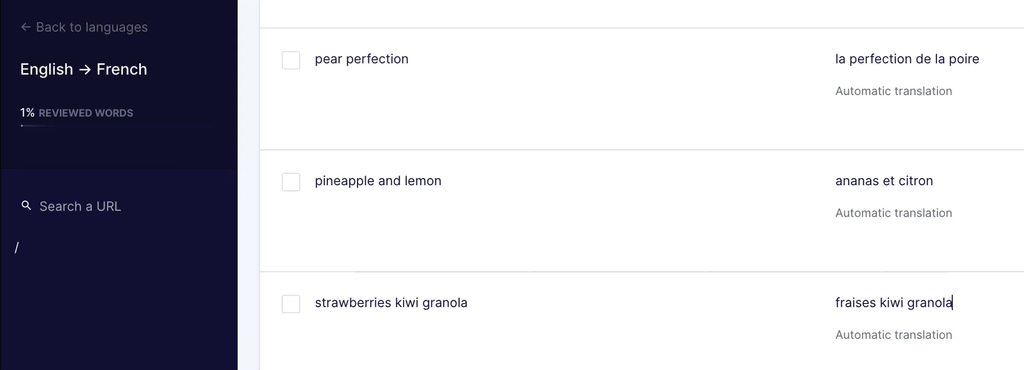Viewport: 1024px width, 370px height.
Task: Click the English → French heading
Action: (x=84, y=69)
